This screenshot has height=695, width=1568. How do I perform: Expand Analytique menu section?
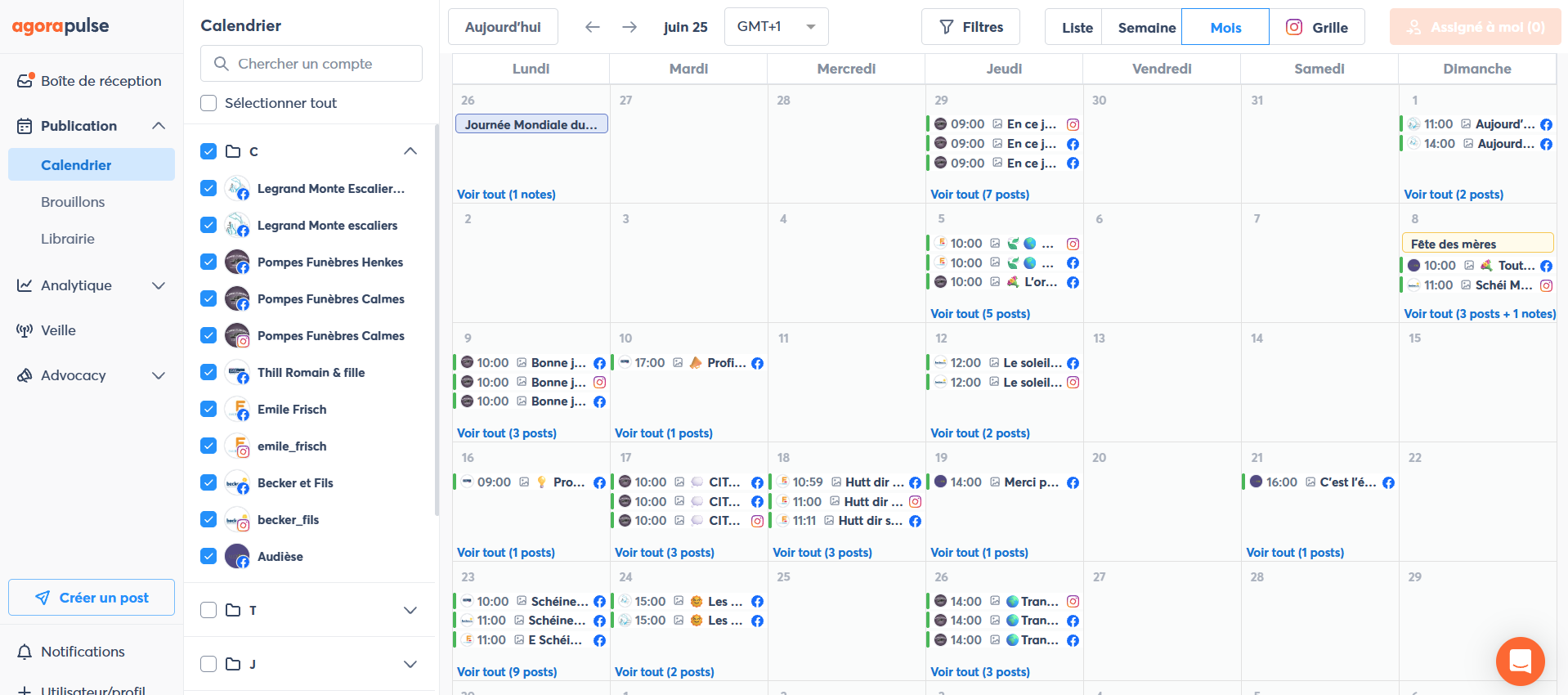point(159,285)
